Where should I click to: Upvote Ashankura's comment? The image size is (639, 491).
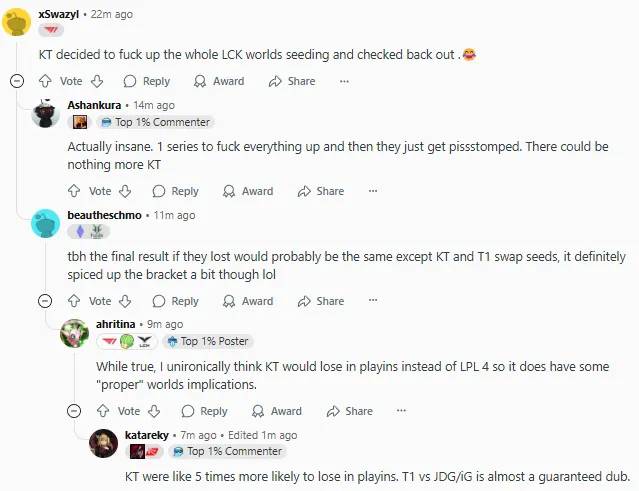tap(74, 191)
